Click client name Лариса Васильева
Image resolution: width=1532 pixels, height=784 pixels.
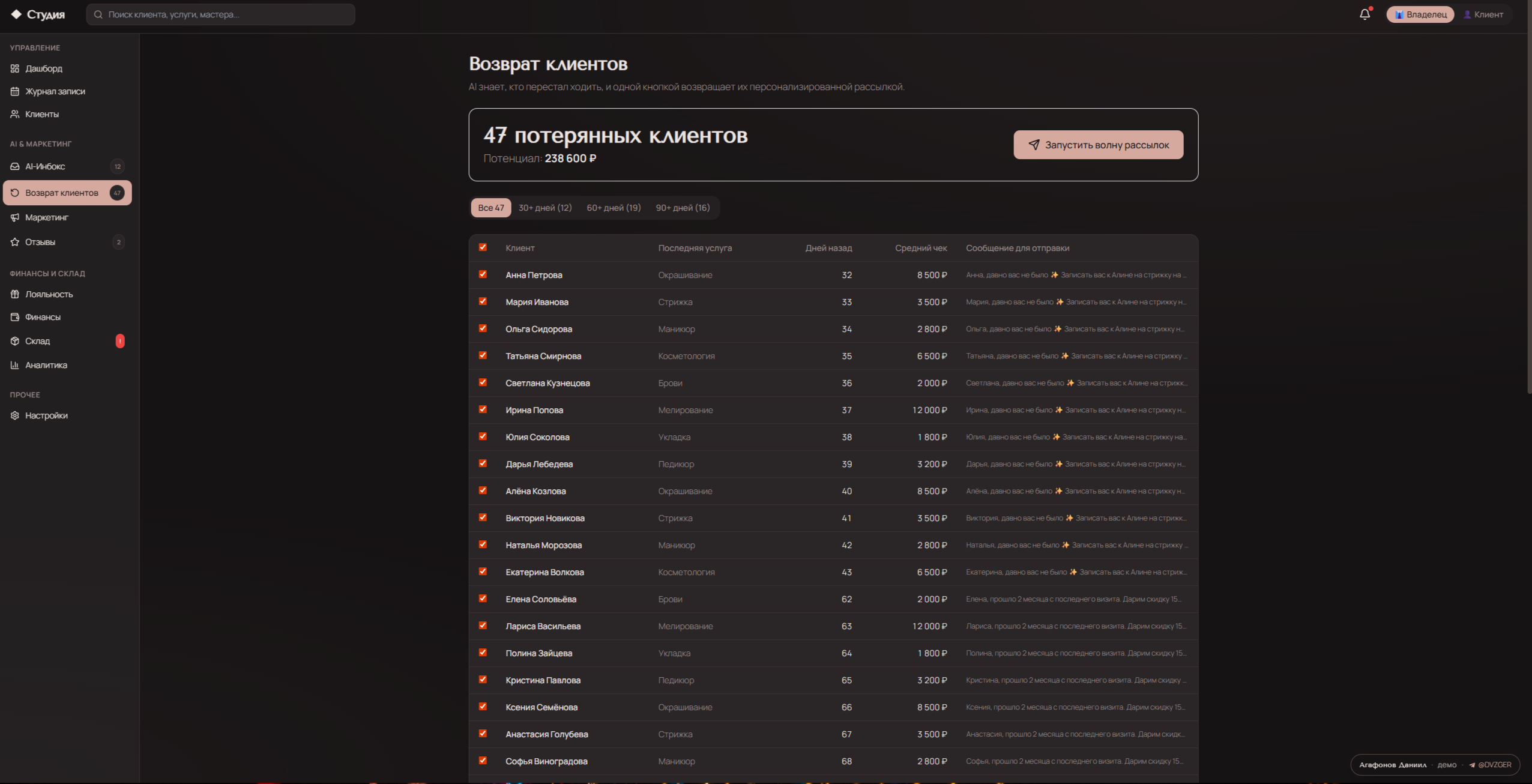pyautogui.click(x=543, y=626)
